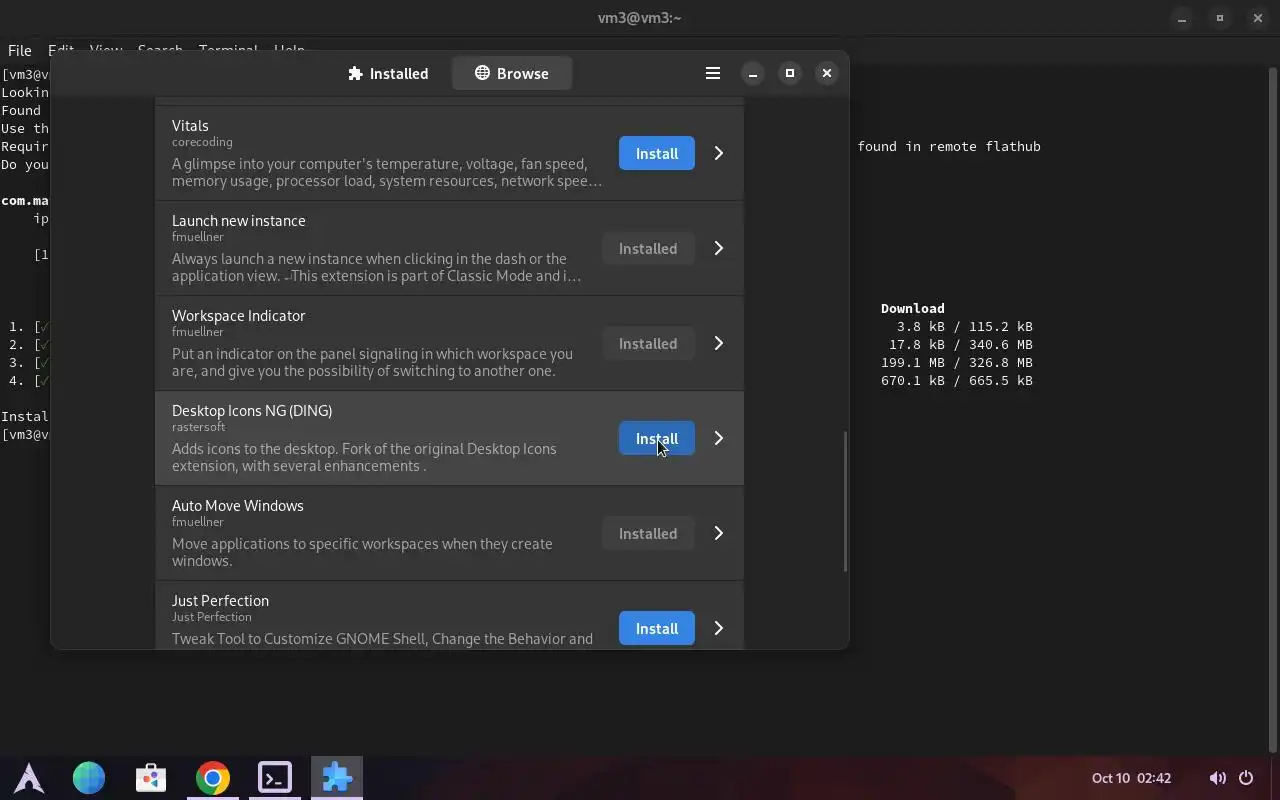Minimize the vm3@vm3 terminal window
Screen dimensions: 1280x800
1182,18
